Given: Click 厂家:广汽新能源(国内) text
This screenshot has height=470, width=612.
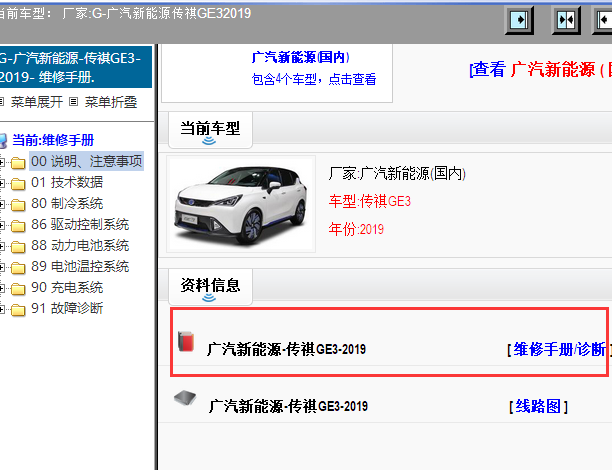Looking at the screenshot, I should tap(397, 173).
